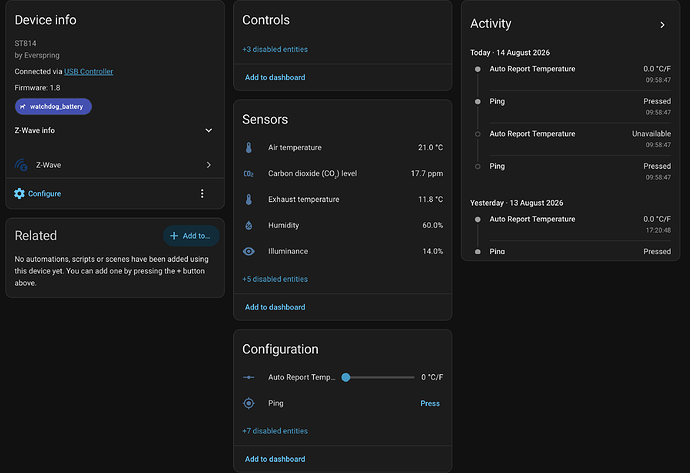
Task: Click the 21.0 °C air temperature value
Action: coord(430,147)
